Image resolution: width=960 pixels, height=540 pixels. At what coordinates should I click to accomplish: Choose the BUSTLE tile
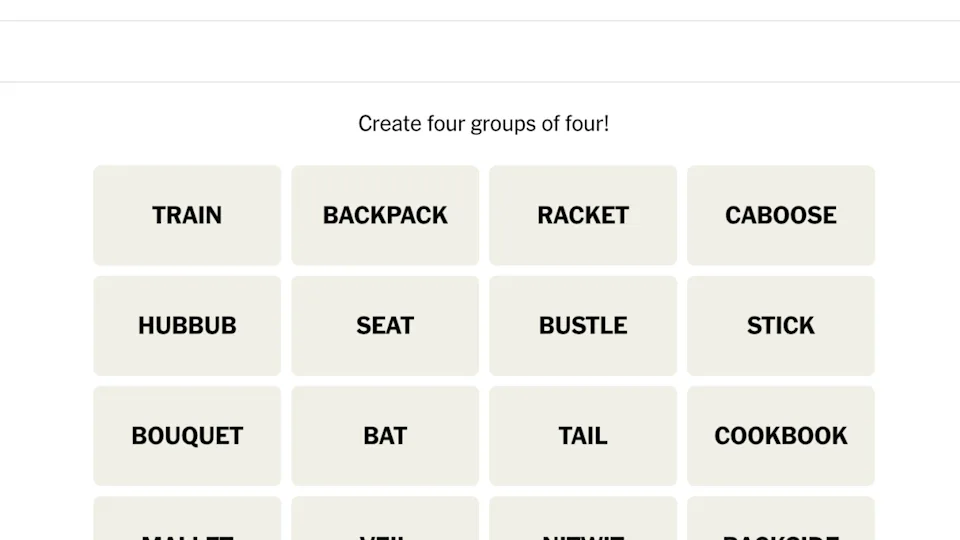pyautogui.click(x=583, y=325)
